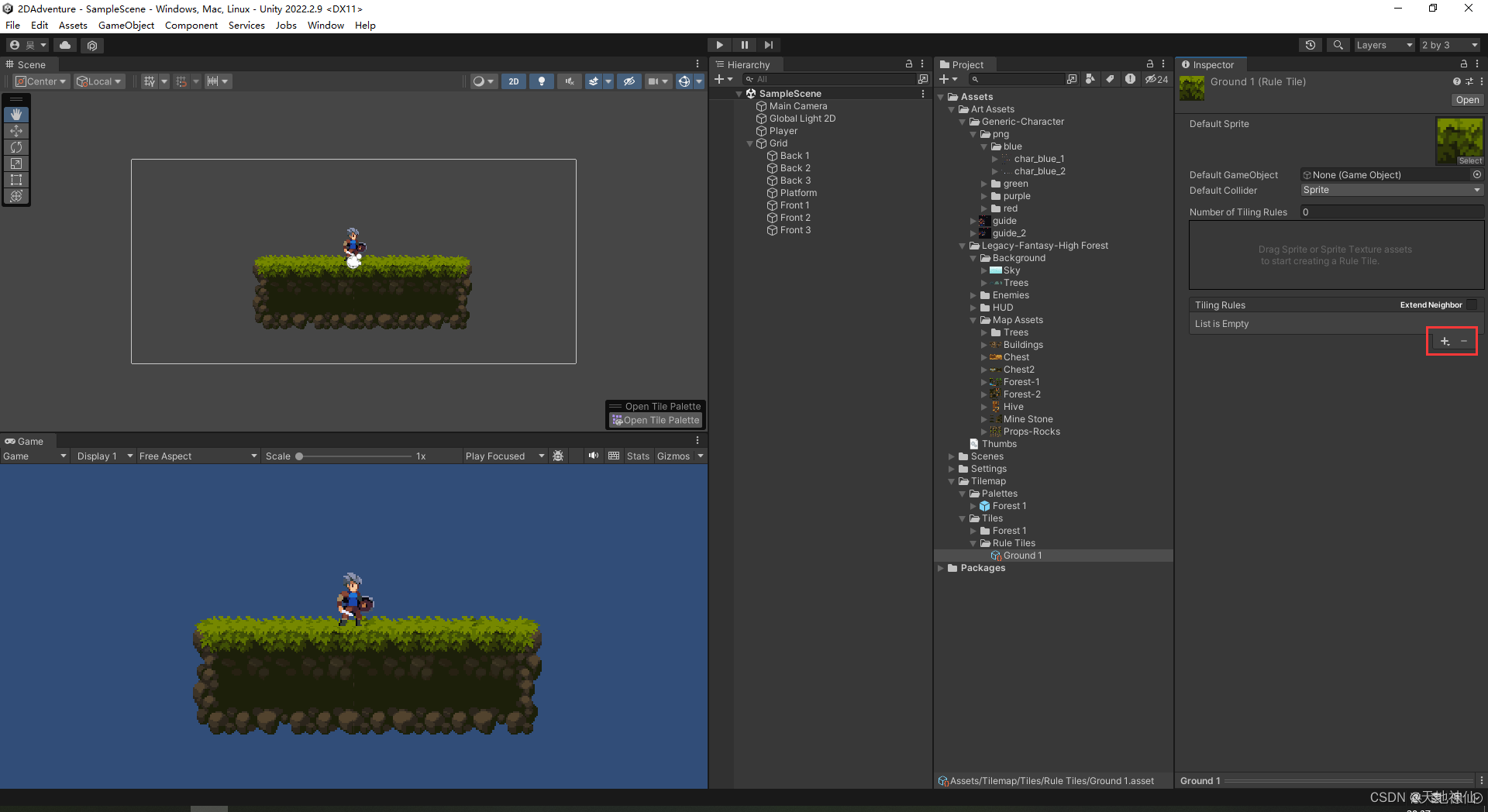Select the Player object in Hierarchy
1488x812 pixels.
coord(783,131)
